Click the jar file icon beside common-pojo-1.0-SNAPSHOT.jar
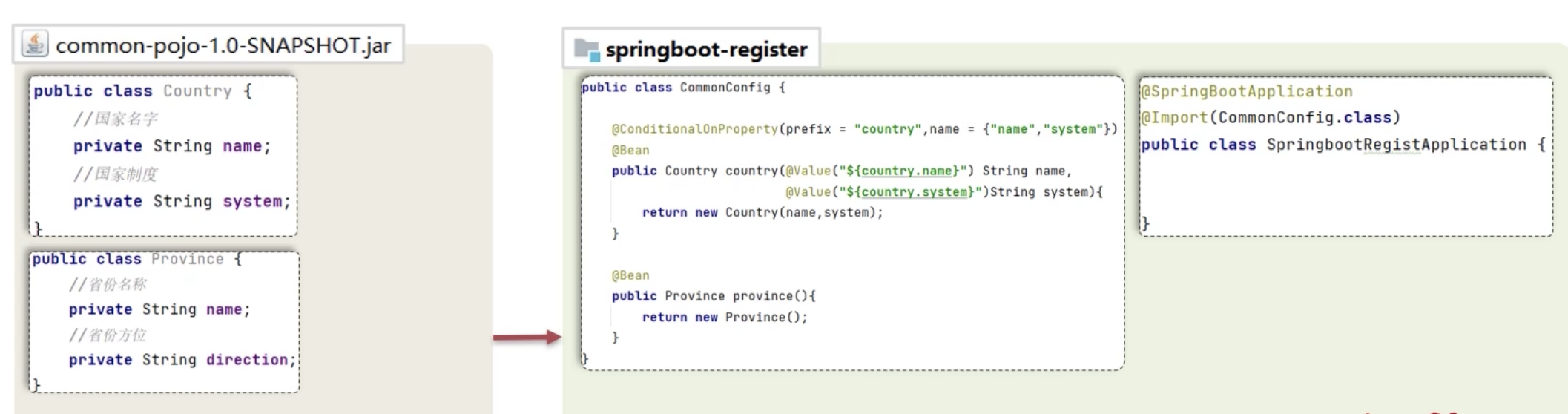The image size is (1568, 414). pos(35,44)
